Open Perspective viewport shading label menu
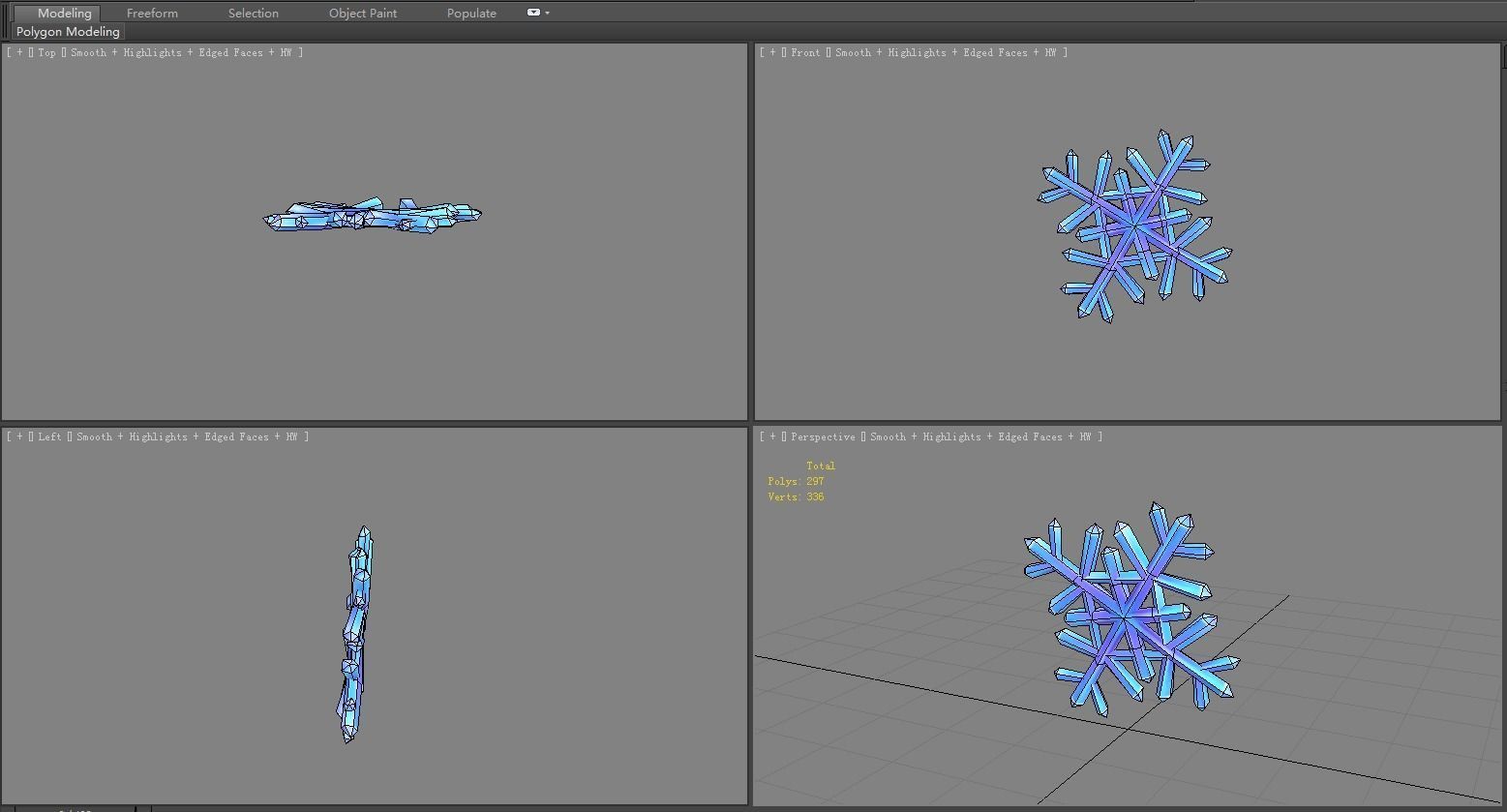Viewport: 1507px width, 812px height. click(x=980, y=436)
